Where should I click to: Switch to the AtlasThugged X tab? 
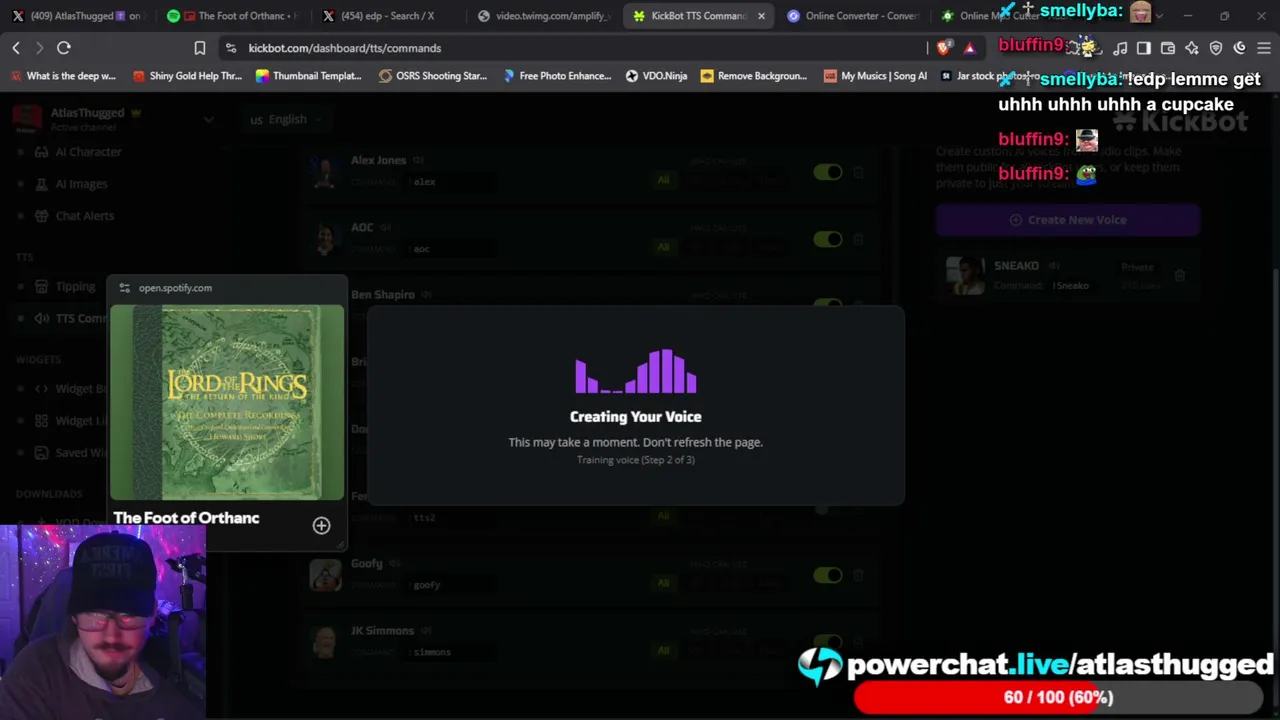coord(80,16)
